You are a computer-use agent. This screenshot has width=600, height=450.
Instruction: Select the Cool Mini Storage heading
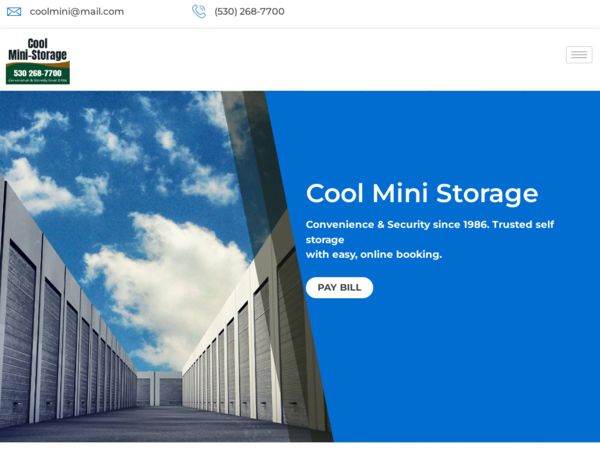coord(422,193)
